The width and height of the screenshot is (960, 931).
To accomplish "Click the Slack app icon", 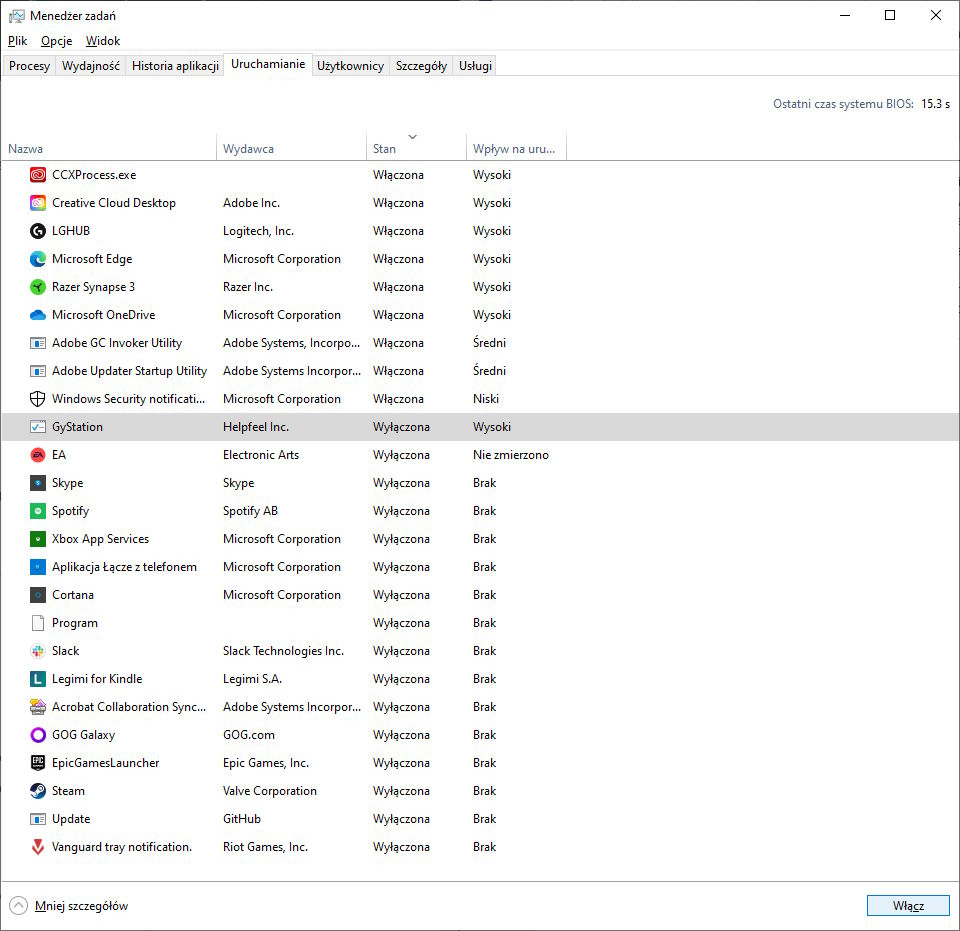I will (38, 651).
